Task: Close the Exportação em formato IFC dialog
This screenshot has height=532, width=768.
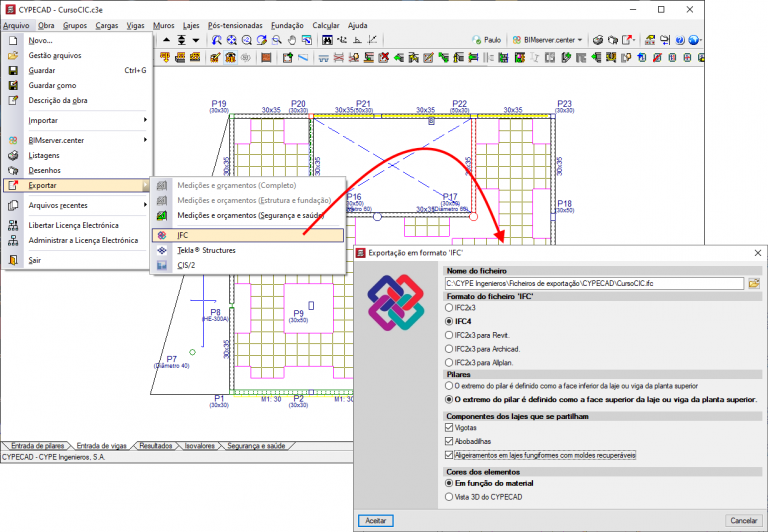Action: [757, 253]
